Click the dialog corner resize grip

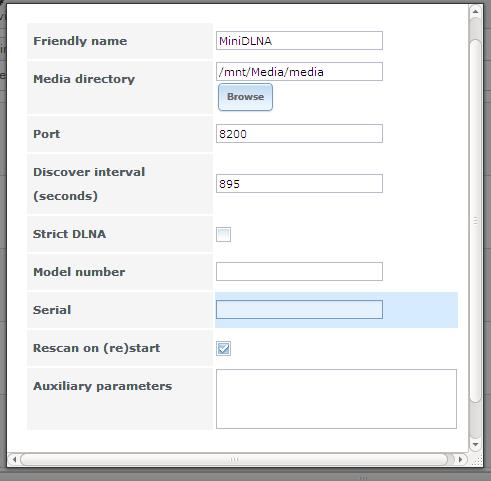click(x=477, y=460)
